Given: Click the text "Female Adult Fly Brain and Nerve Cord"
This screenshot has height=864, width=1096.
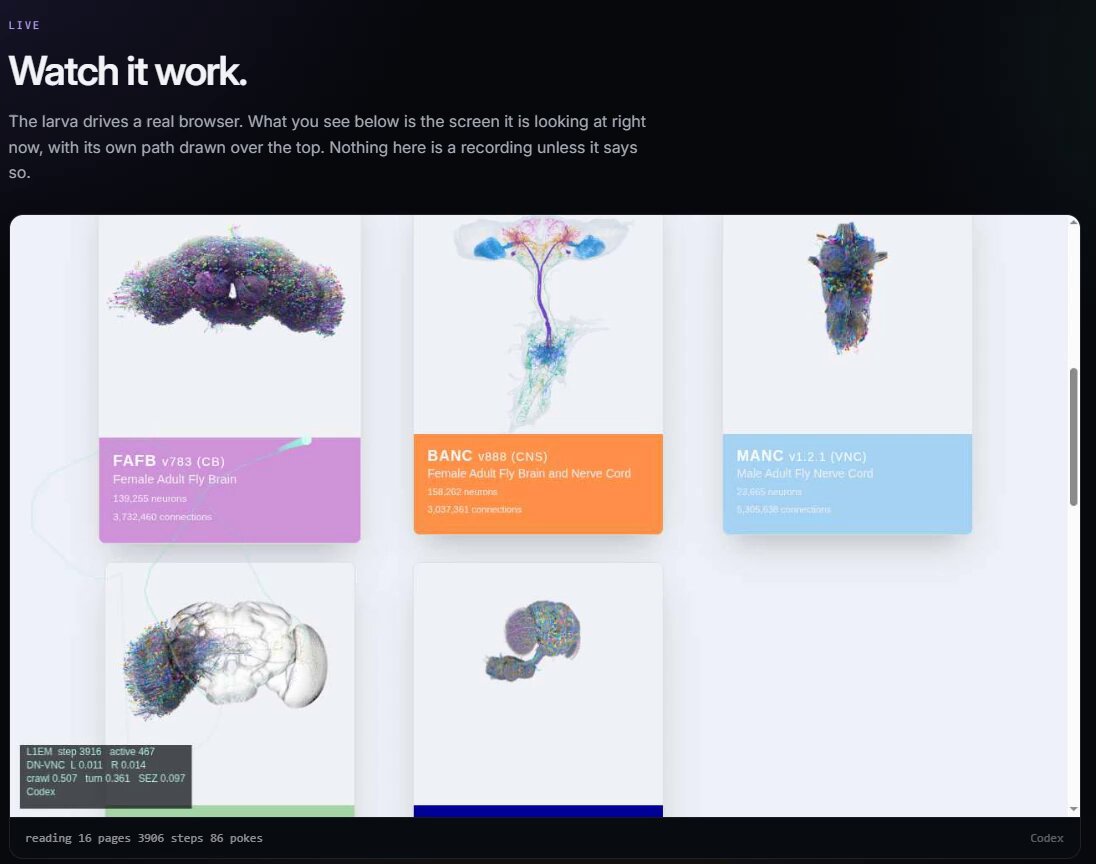Looking at the screenshot, I should (x=528, y=473).
